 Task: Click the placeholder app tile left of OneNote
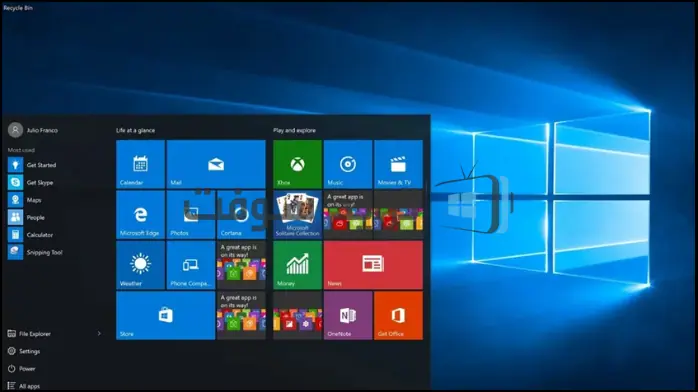point(297,315)
